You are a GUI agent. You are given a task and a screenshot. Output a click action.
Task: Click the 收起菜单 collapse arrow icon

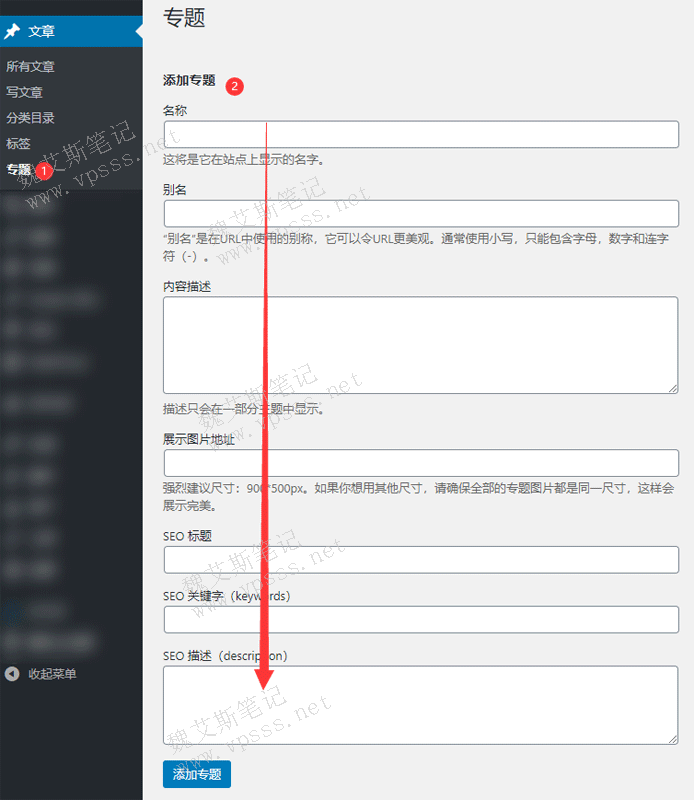point(12,674)
